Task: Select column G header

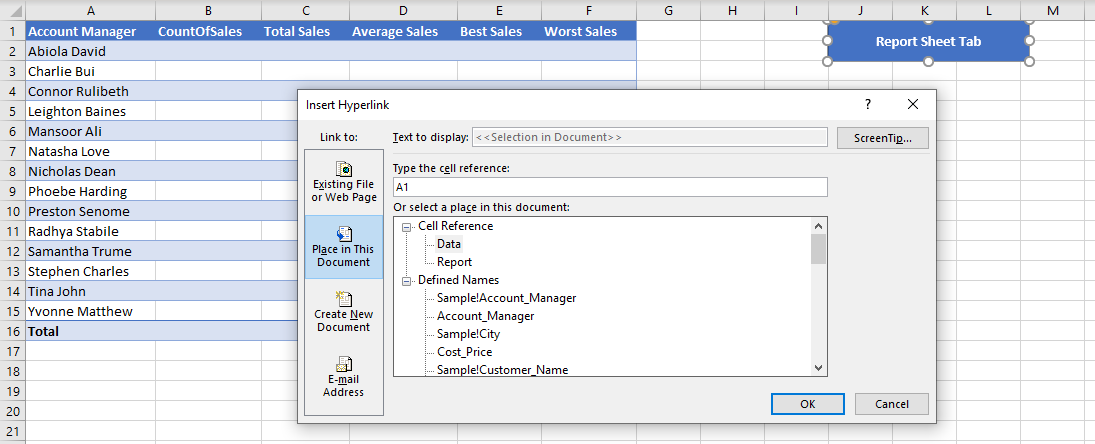Action: pos(668,10)
